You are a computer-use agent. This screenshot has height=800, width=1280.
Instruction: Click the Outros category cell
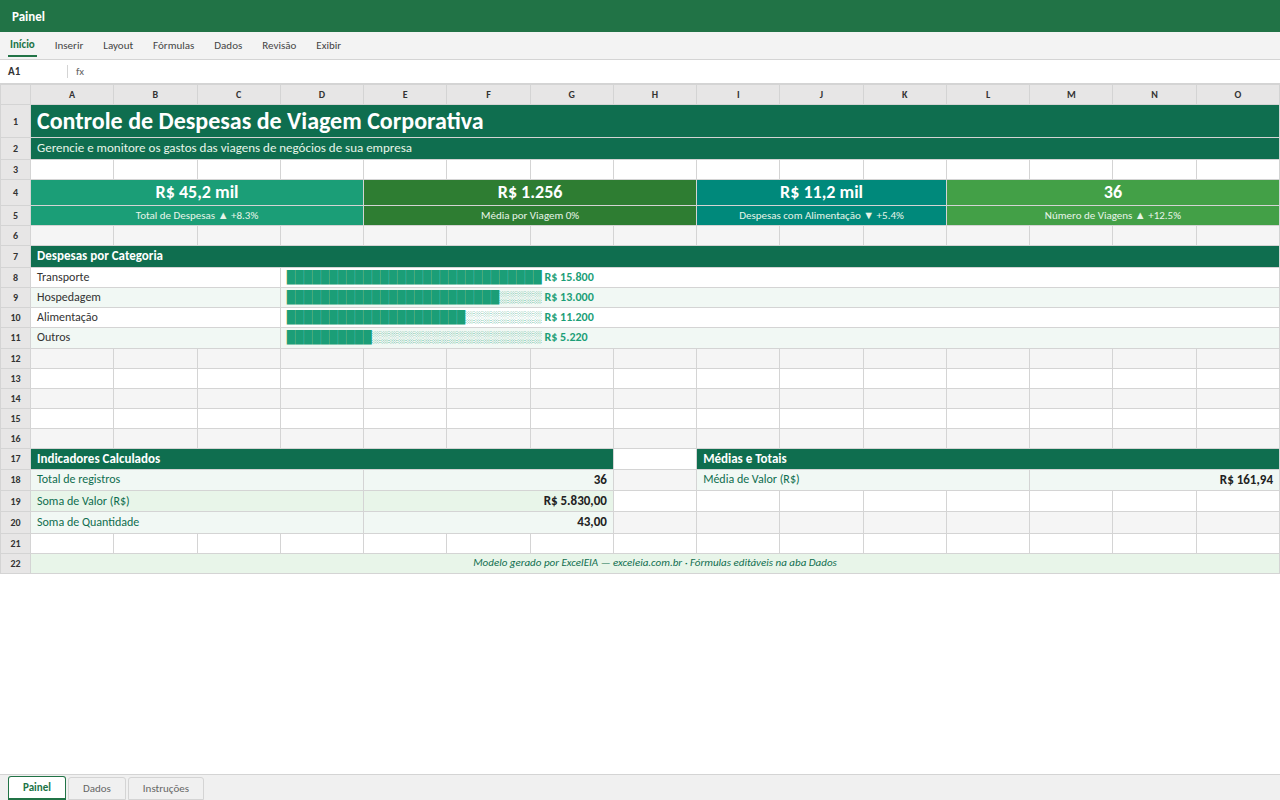click(x=156, y=337)
